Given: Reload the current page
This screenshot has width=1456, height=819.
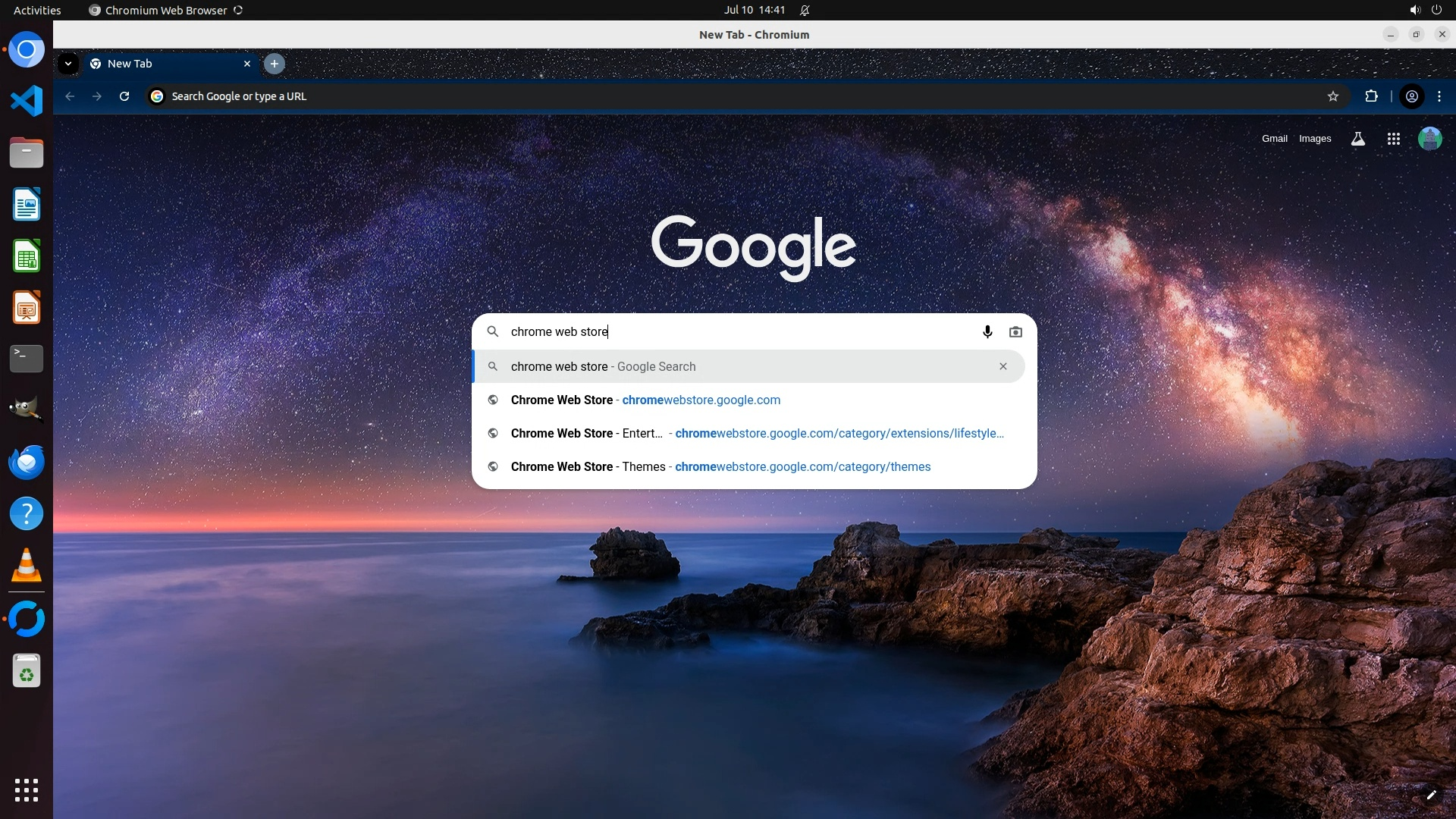Looking at the screenshot, I should [124, 96].
